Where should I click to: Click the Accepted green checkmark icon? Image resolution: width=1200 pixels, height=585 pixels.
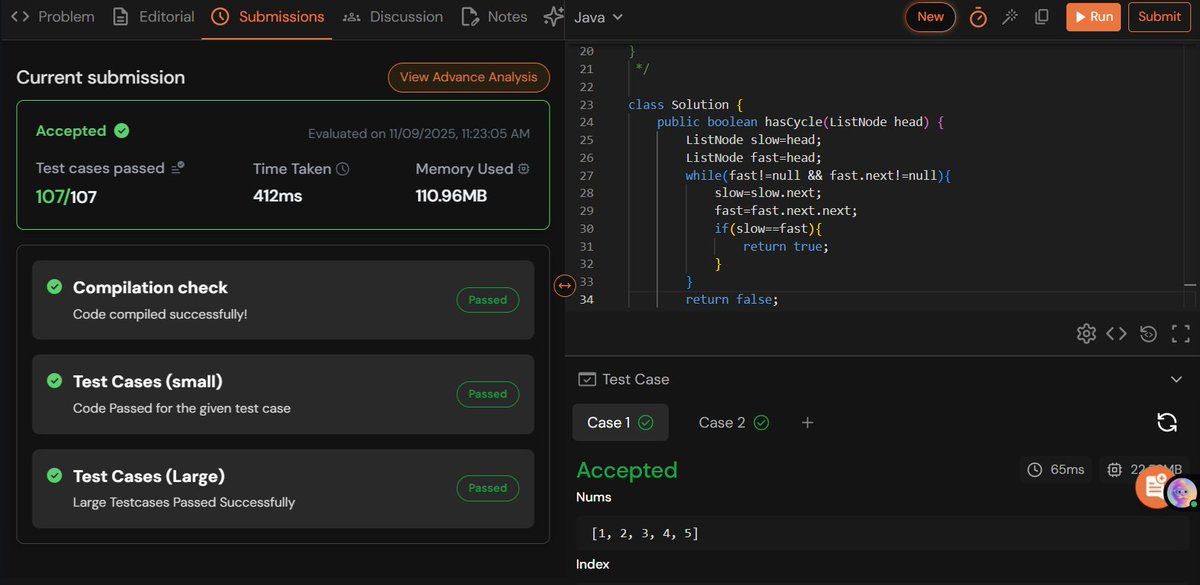(x=121, y=131)
